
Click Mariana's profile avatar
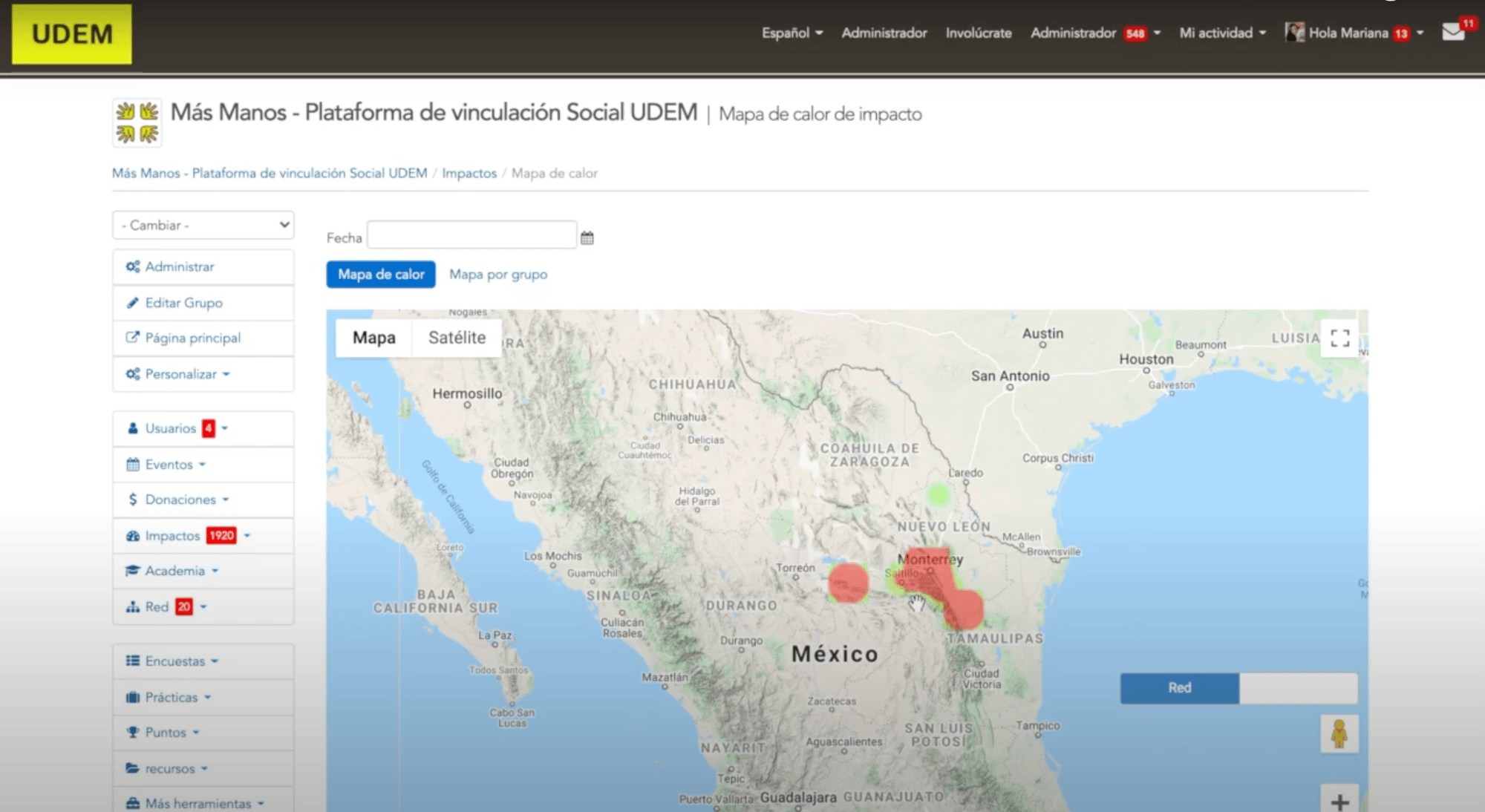[1295, 33]
